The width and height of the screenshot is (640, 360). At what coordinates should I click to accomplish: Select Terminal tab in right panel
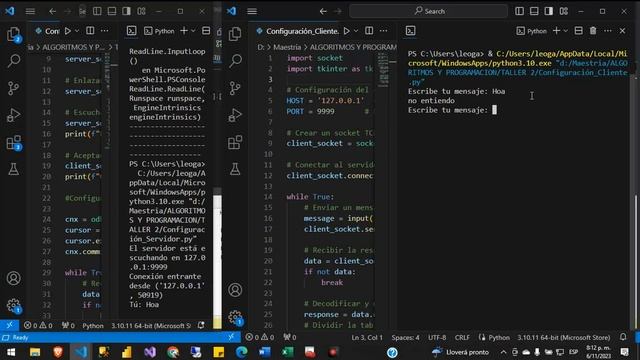411,31
